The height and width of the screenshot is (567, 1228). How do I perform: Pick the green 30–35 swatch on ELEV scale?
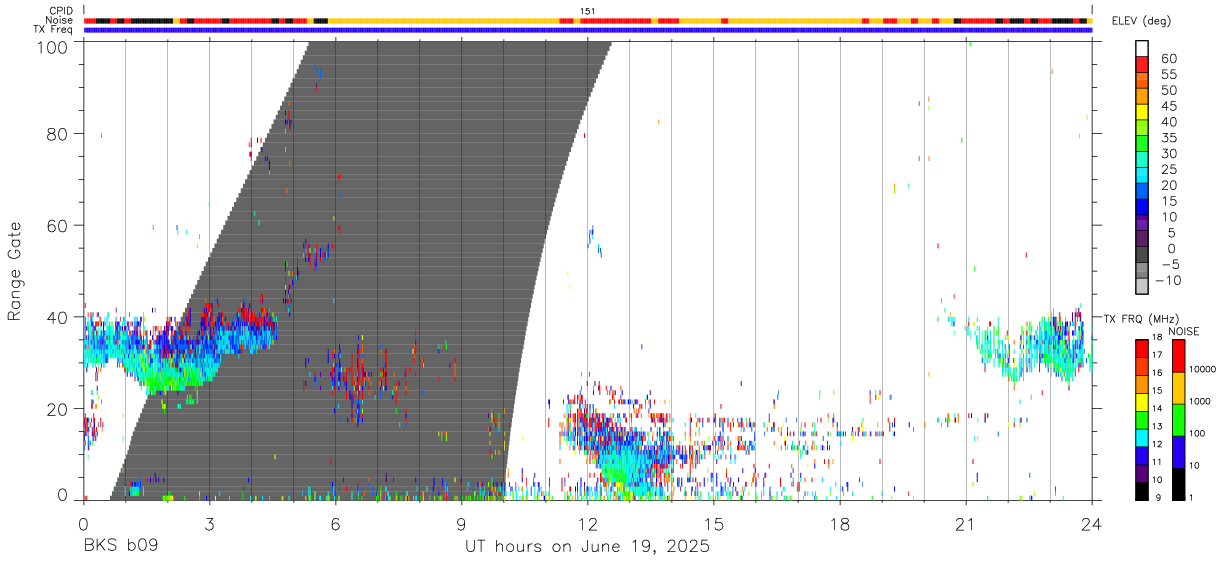tap(1142, 144)
